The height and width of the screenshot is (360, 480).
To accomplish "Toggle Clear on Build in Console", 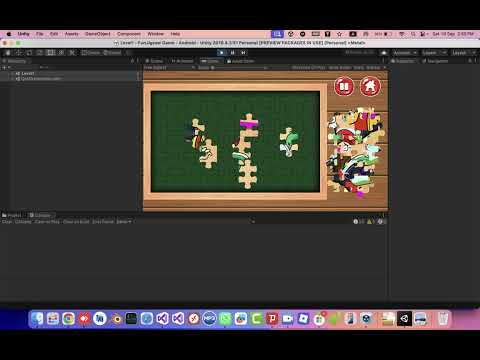I will pyautogui.click(x=76, y=222).
